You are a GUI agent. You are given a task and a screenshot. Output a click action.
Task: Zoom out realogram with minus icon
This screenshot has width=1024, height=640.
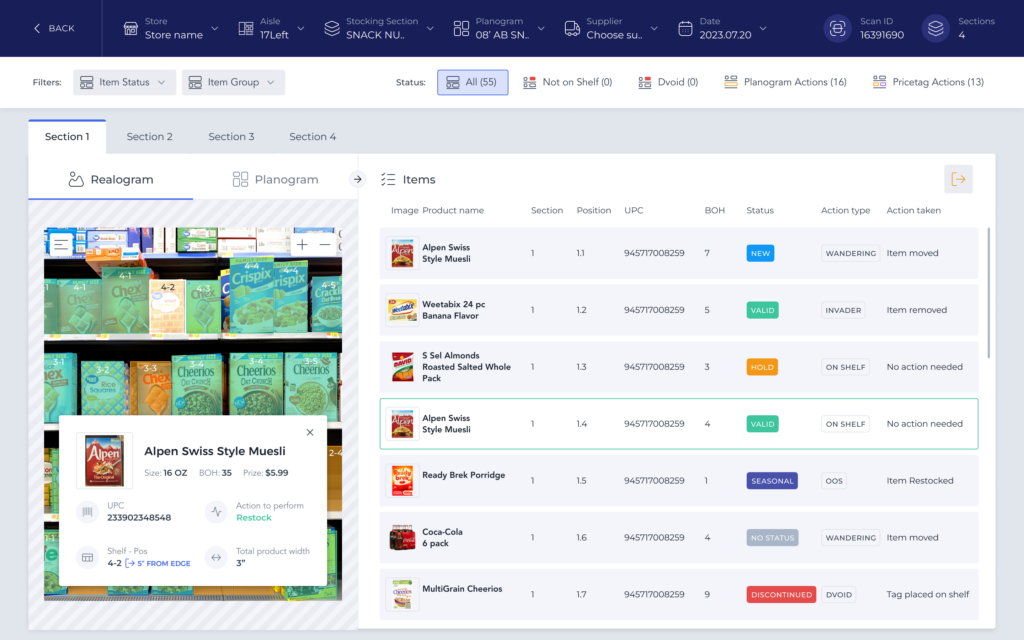(325, 244)
